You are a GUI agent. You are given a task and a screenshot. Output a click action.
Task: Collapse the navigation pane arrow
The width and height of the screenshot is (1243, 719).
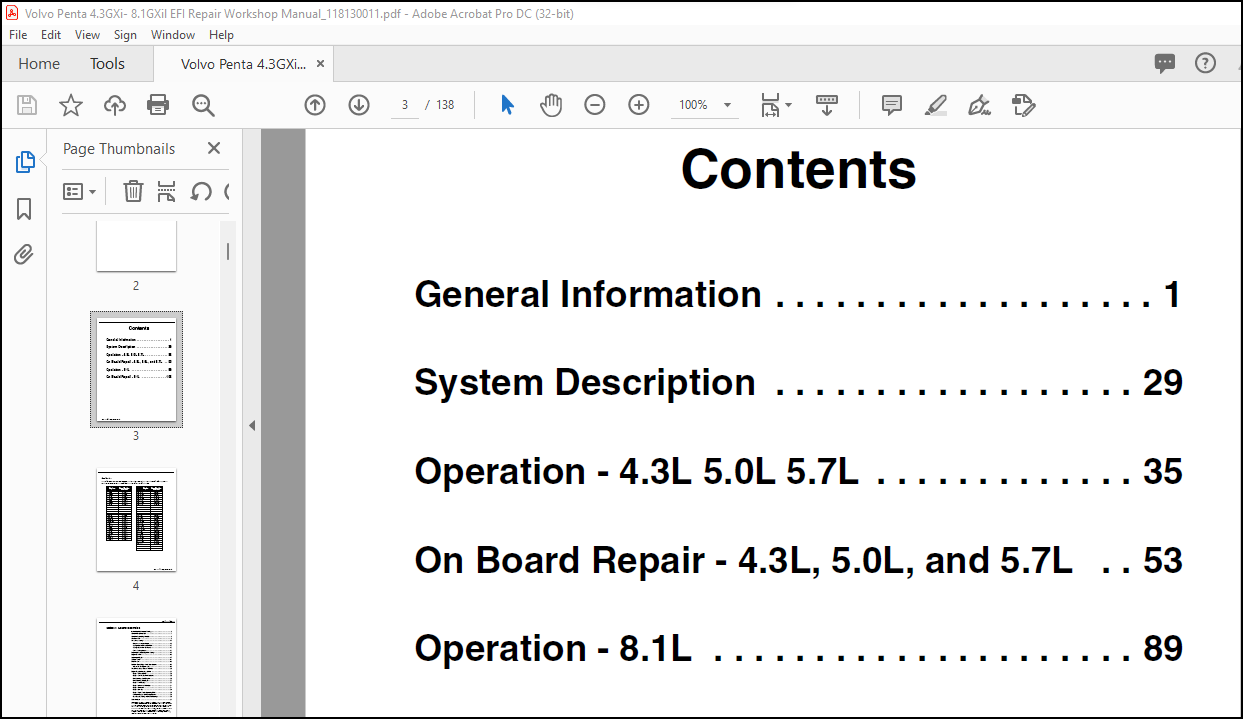(252, 425)
